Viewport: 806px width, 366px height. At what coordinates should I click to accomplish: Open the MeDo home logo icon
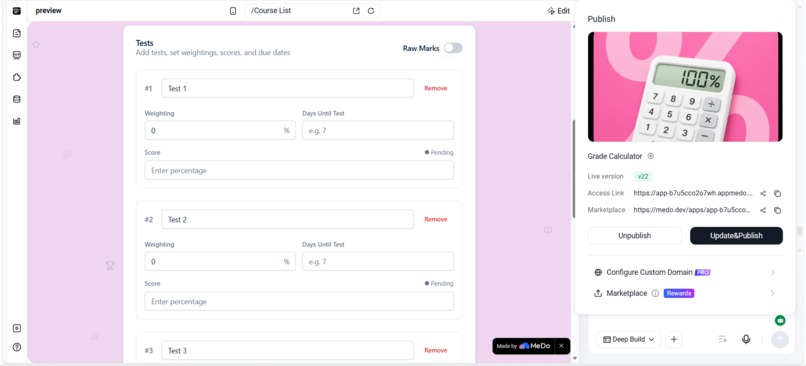[x=16, y=11]
